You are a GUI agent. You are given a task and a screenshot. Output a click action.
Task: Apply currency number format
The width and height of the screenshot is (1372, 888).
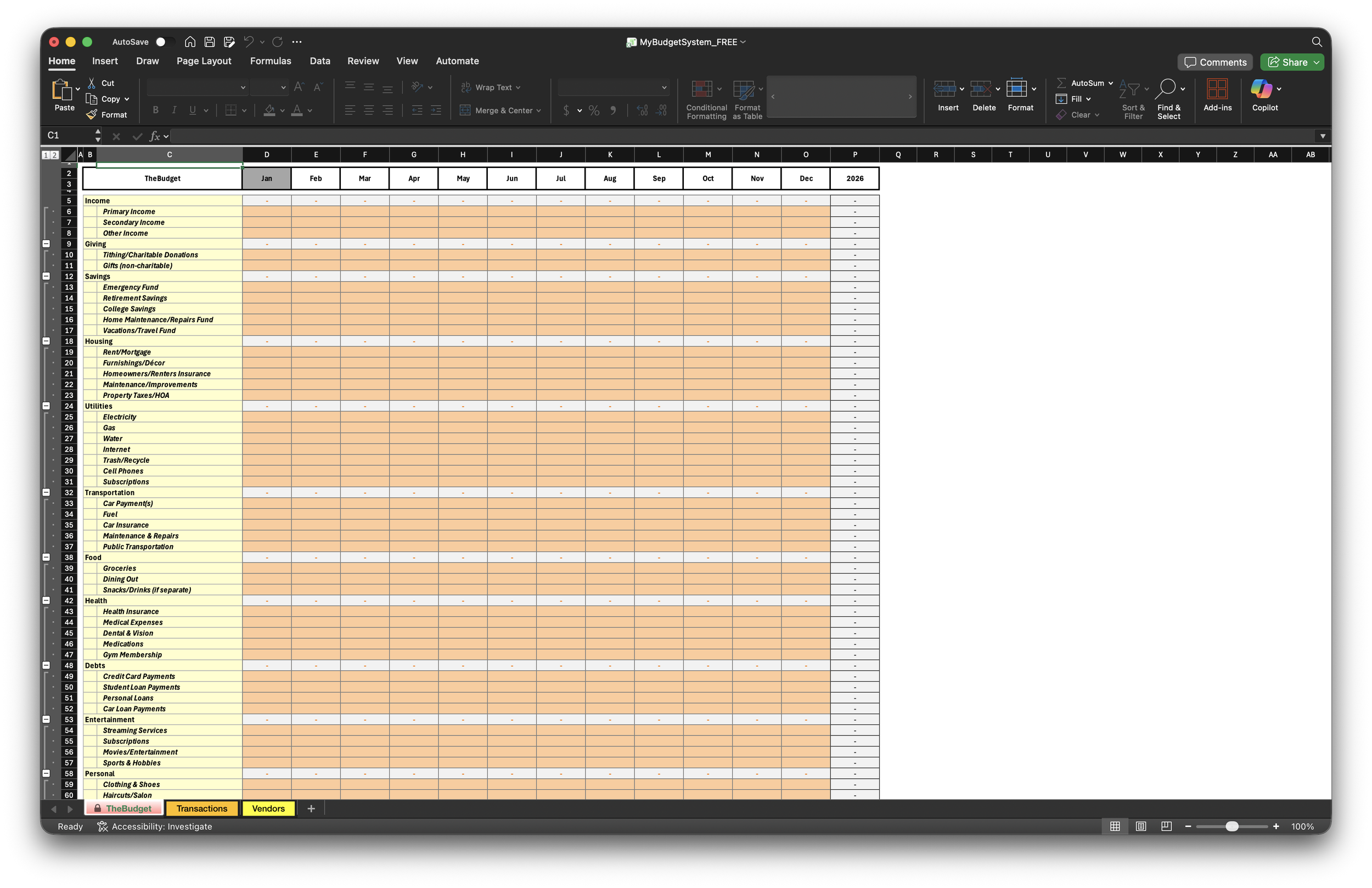pyautogui.click(x=567, y=110)
